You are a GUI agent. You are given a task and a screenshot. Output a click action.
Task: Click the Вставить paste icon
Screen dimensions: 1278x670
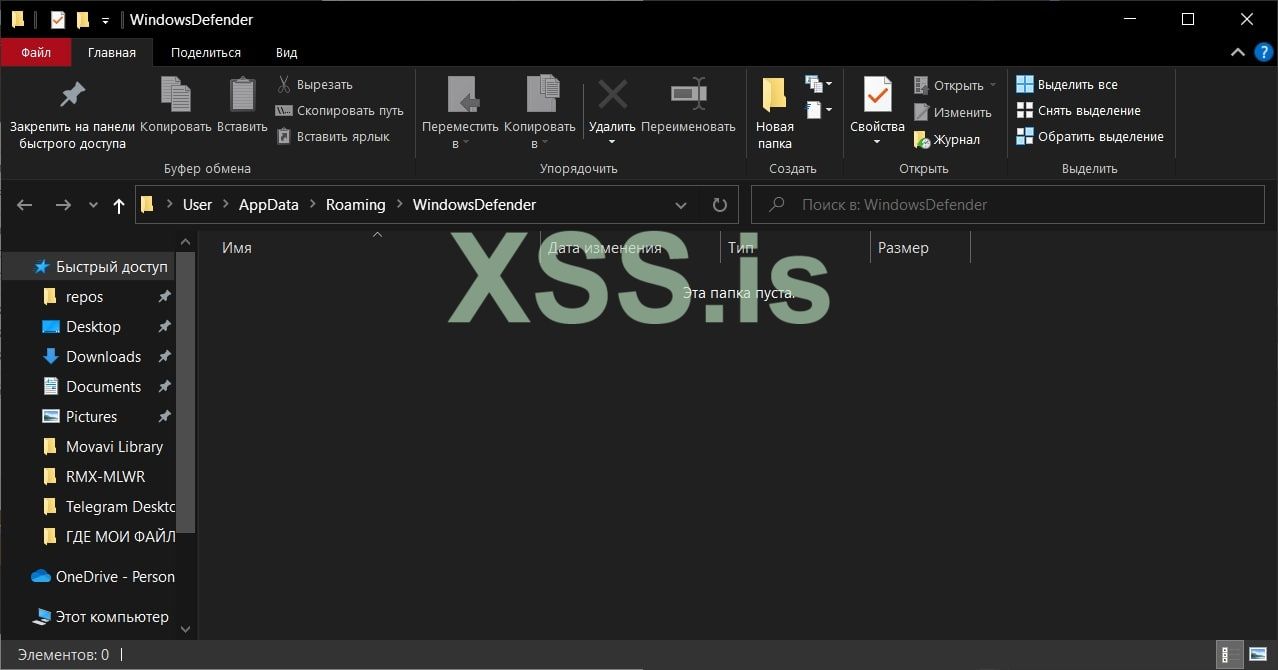point(242,104)
